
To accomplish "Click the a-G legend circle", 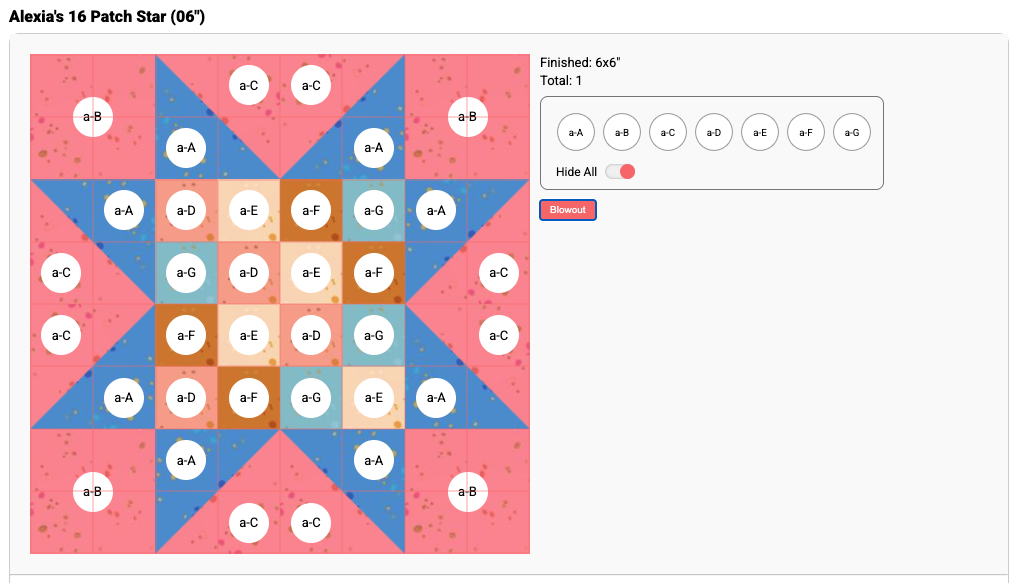I will pyautogui.click(x=852, y=132).
